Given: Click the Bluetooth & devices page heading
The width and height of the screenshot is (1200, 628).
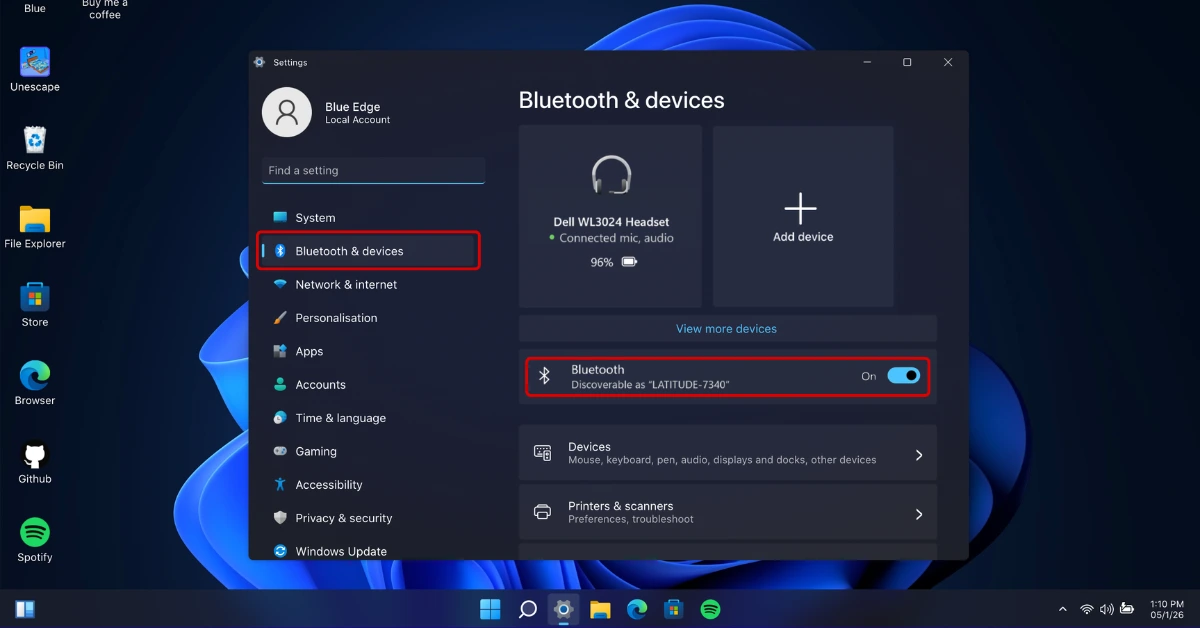Looking at the screenshot, I should pos(622,100).
